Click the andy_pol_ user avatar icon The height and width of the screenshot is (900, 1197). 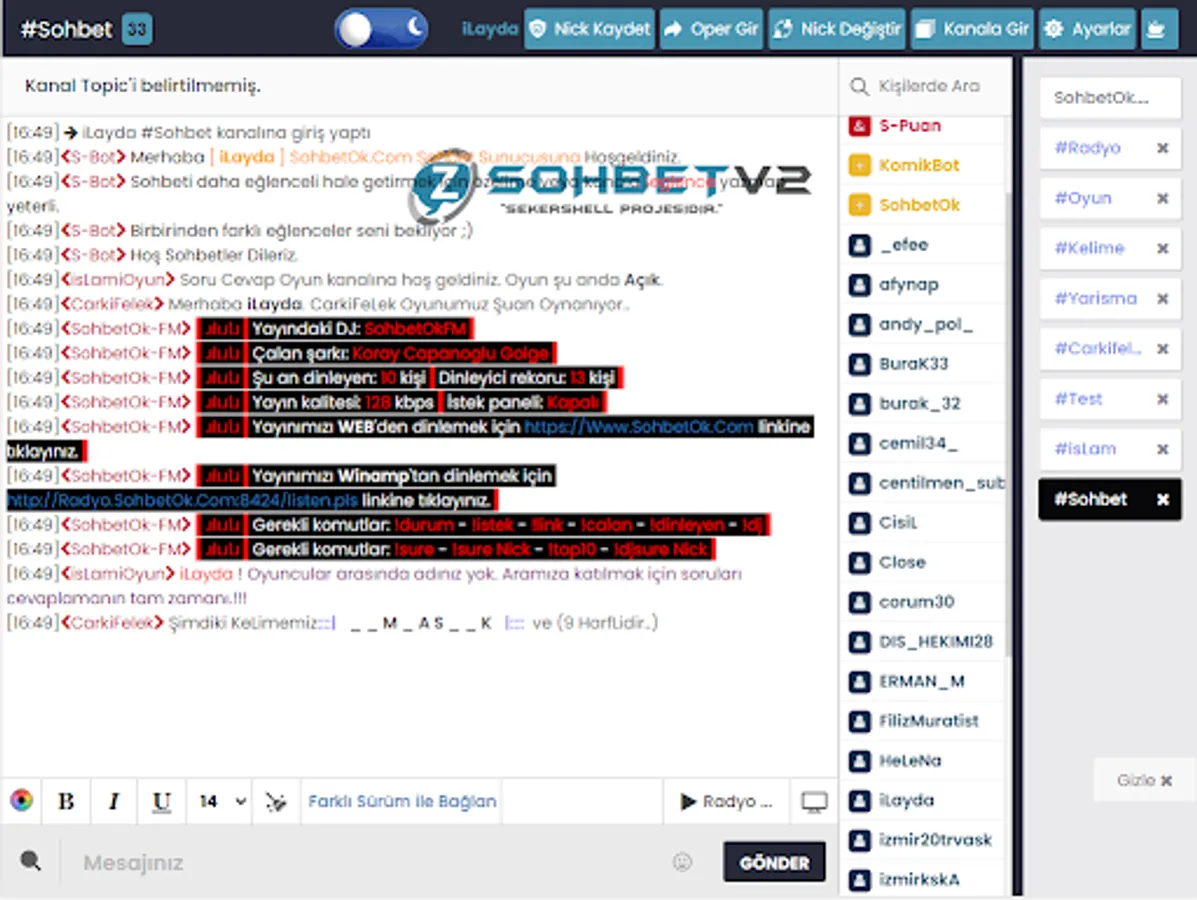point(860,324)
